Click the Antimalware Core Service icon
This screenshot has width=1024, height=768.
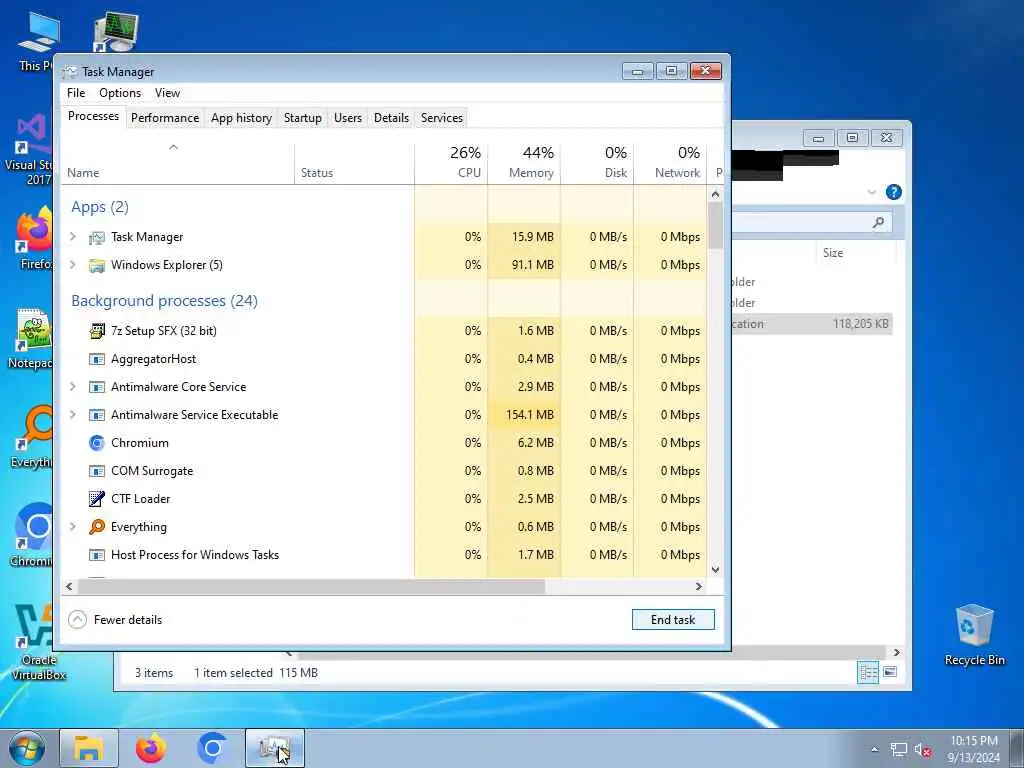(97, 387)
